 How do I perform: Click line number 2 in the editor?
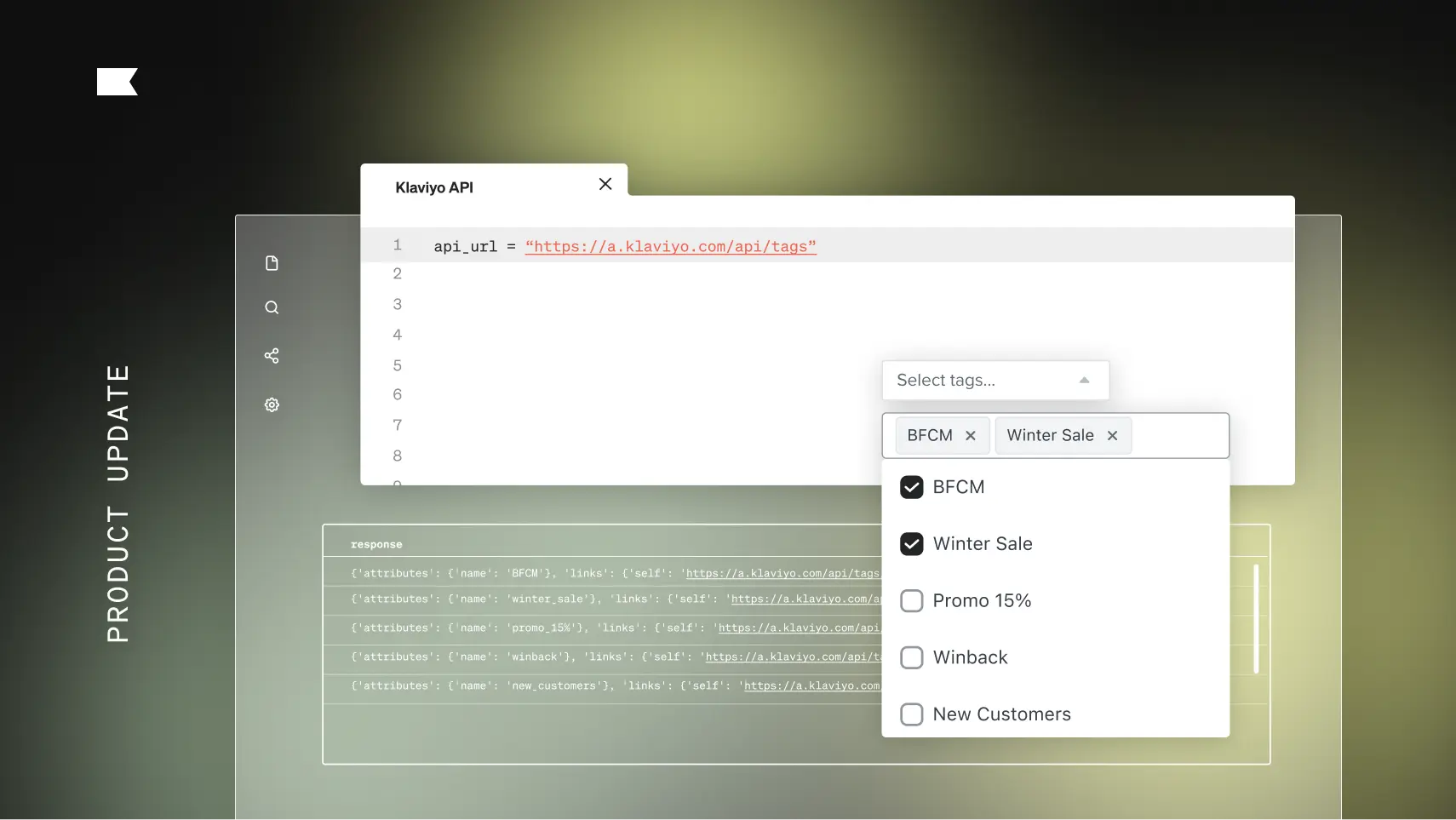pos(397,273)
